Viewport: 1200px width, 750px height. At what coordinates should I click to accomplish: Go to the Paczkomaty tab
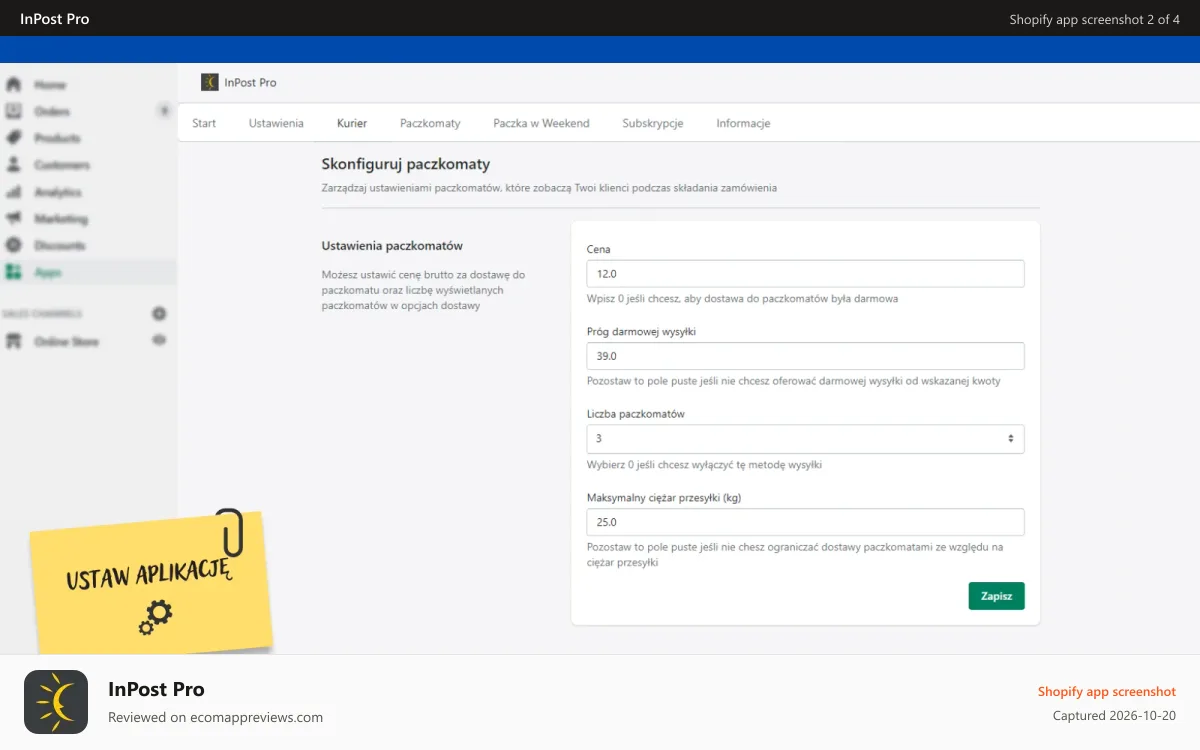tap(430, 123)
